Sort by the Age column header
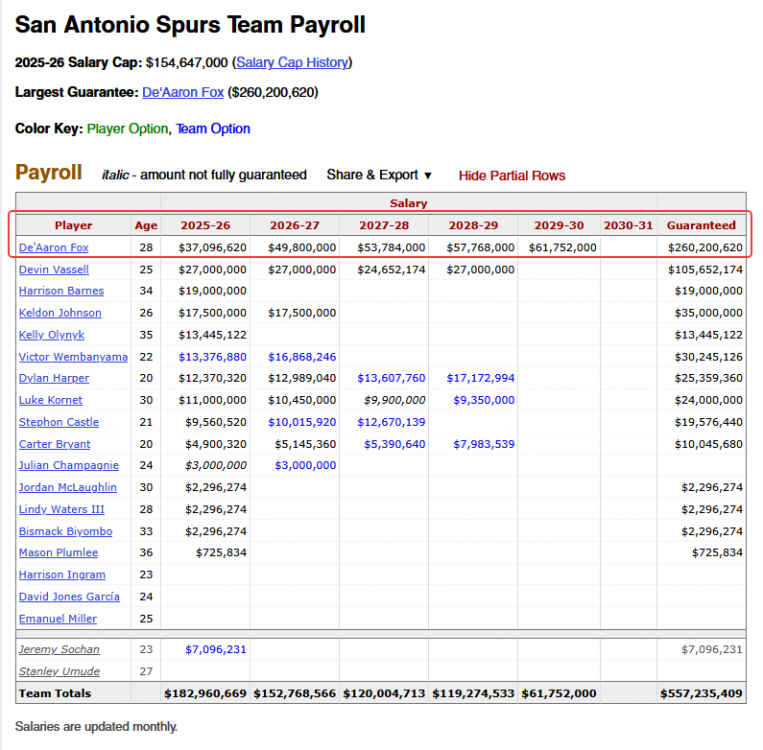The height and width of the screenshot is (750, 763). (146, 225)
